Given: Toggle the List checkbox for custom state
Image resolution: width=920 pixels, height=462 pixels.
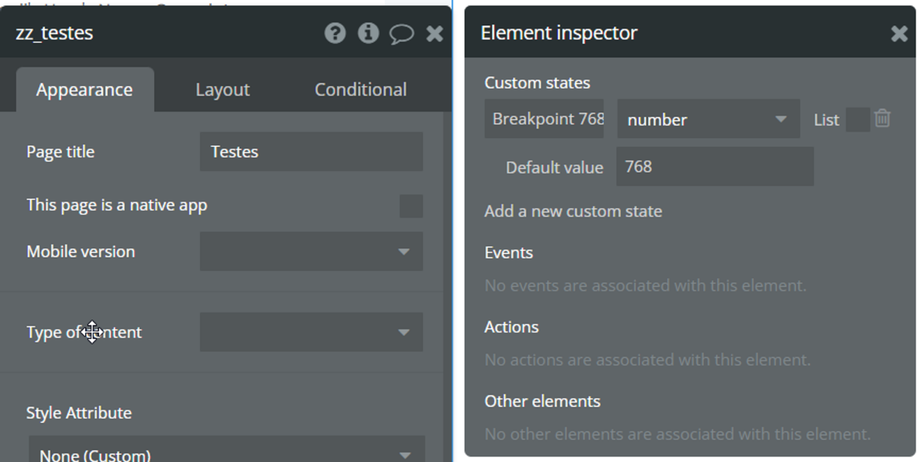Looking at the screenshot, I should 857,120.
